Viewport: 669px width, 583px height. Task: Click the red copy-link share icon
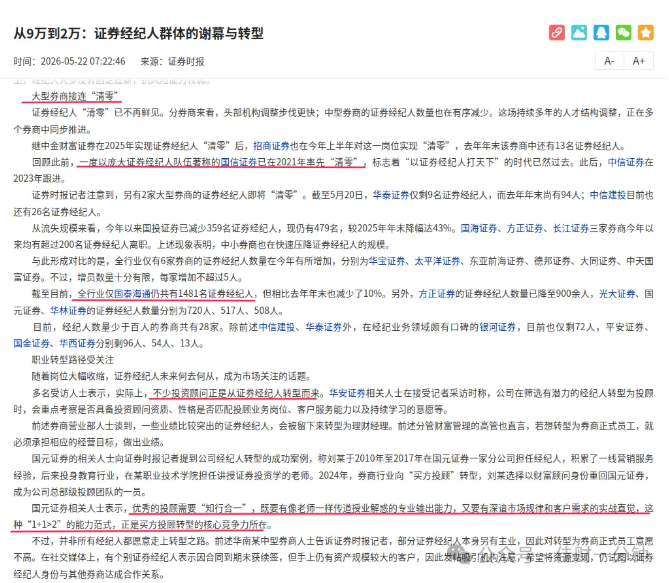[556, 32]
